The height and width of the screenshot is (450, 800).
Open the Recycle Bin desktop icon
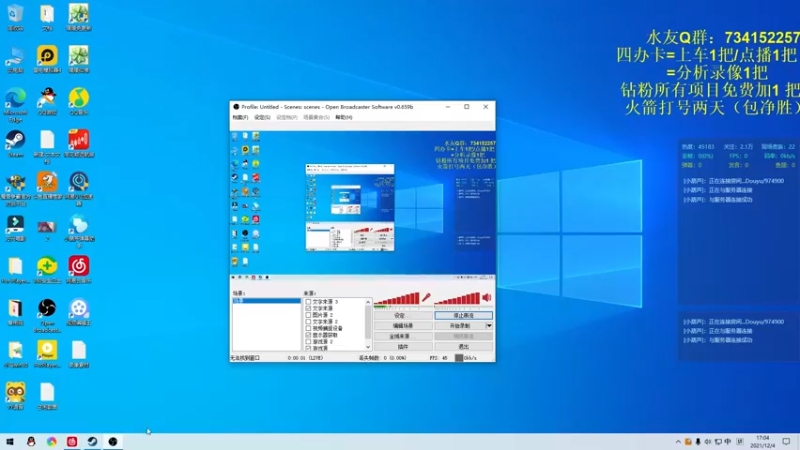click(x=15, y=17)
